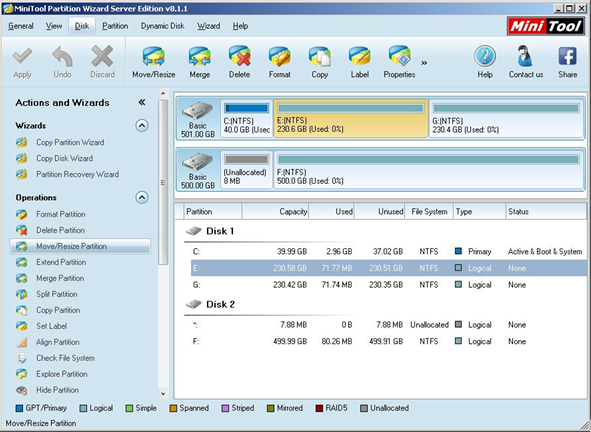Select the 7.88 MB unallocated row
The image size is (591, 432).
pos(389,325)
